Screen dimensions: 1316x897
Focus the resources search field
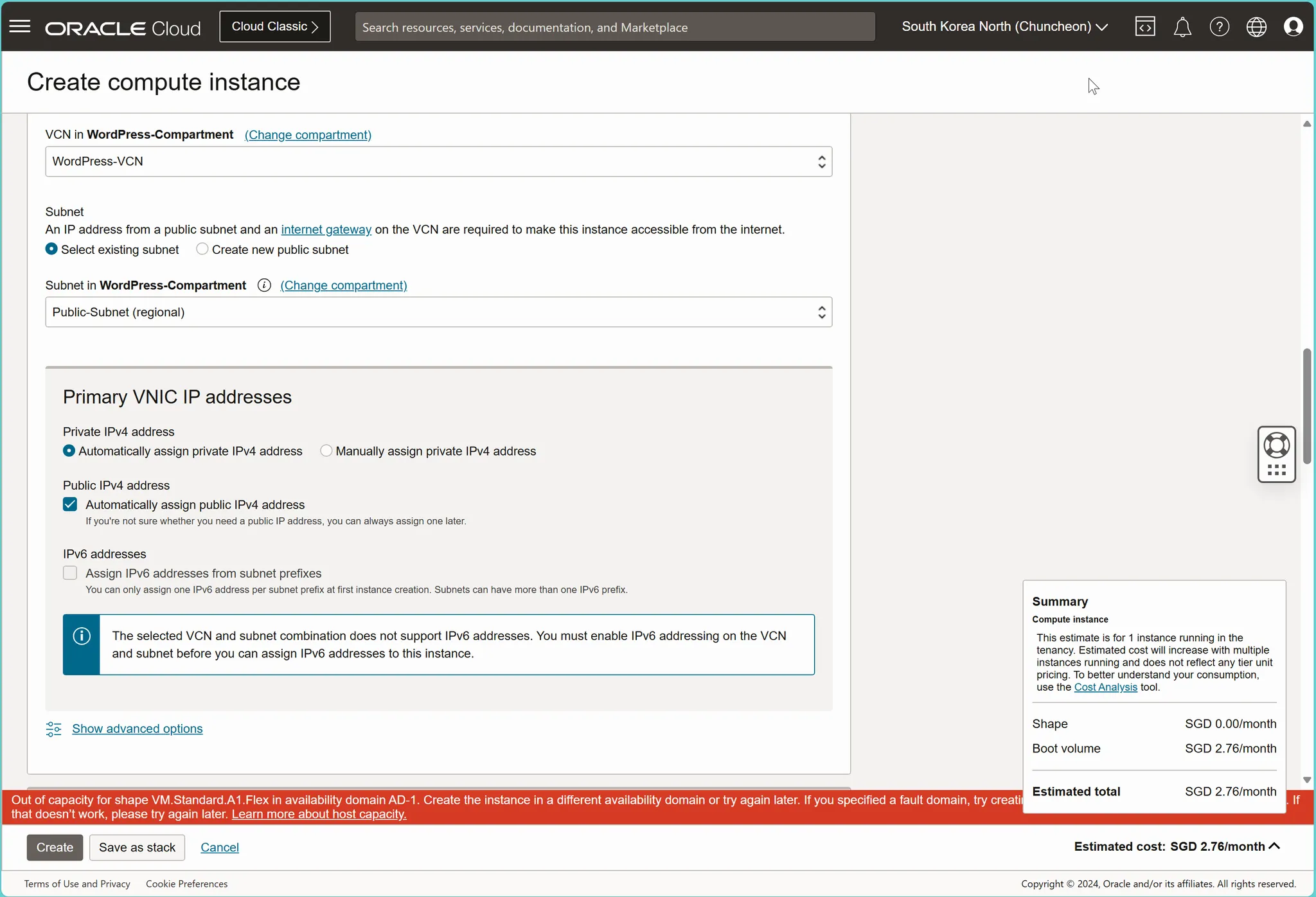tap(614, 27)
